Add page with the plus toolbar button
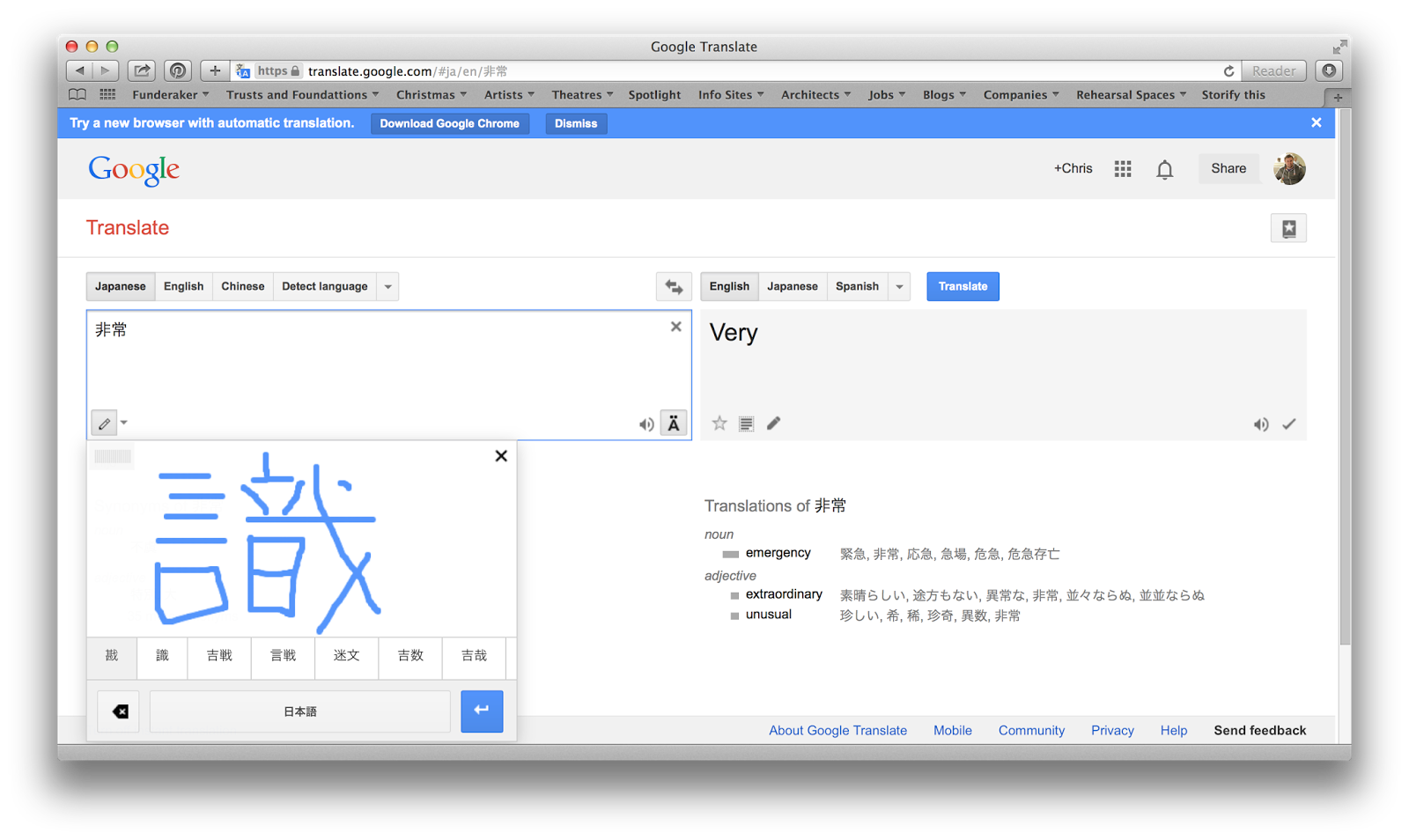Viewport: 1409px width, 840px height. pyautogui.click(x=215, y=70)
